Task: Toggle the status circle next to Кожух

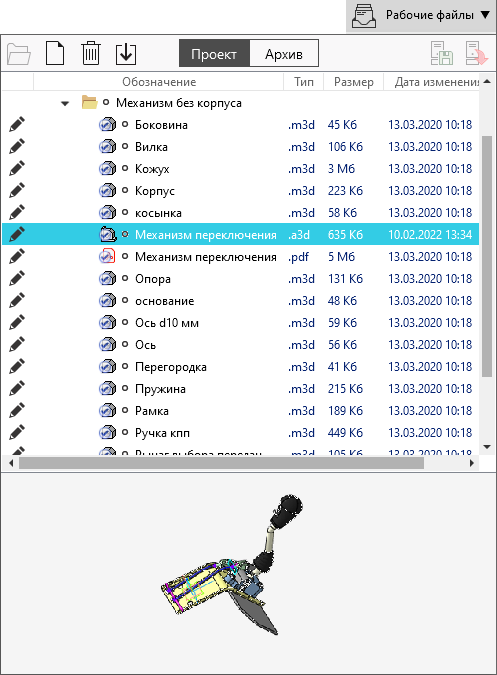Action: [x=125, y=168]
